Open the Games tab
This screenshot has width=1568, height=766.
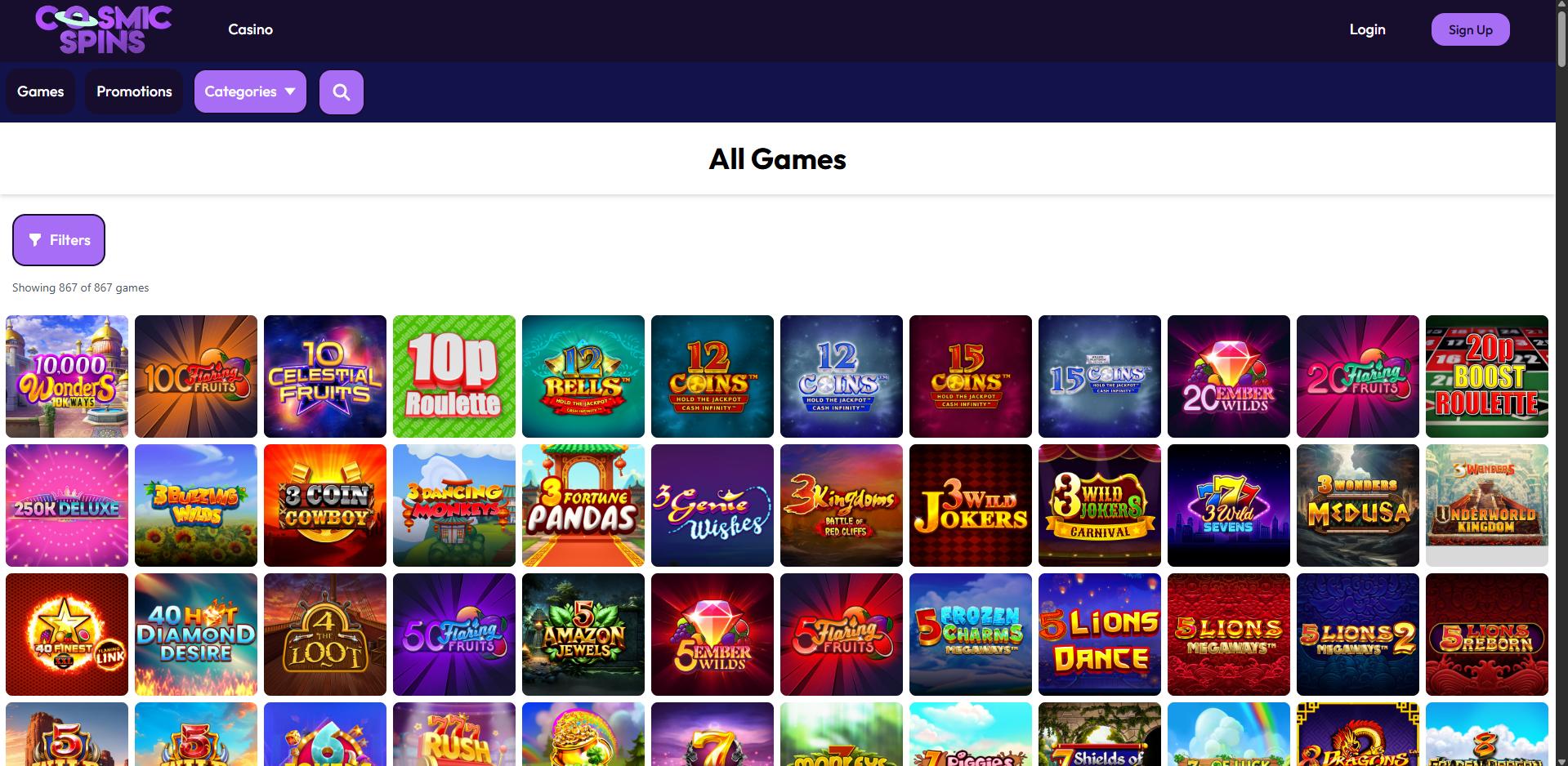pyautogui.click(x=41, y=91)
